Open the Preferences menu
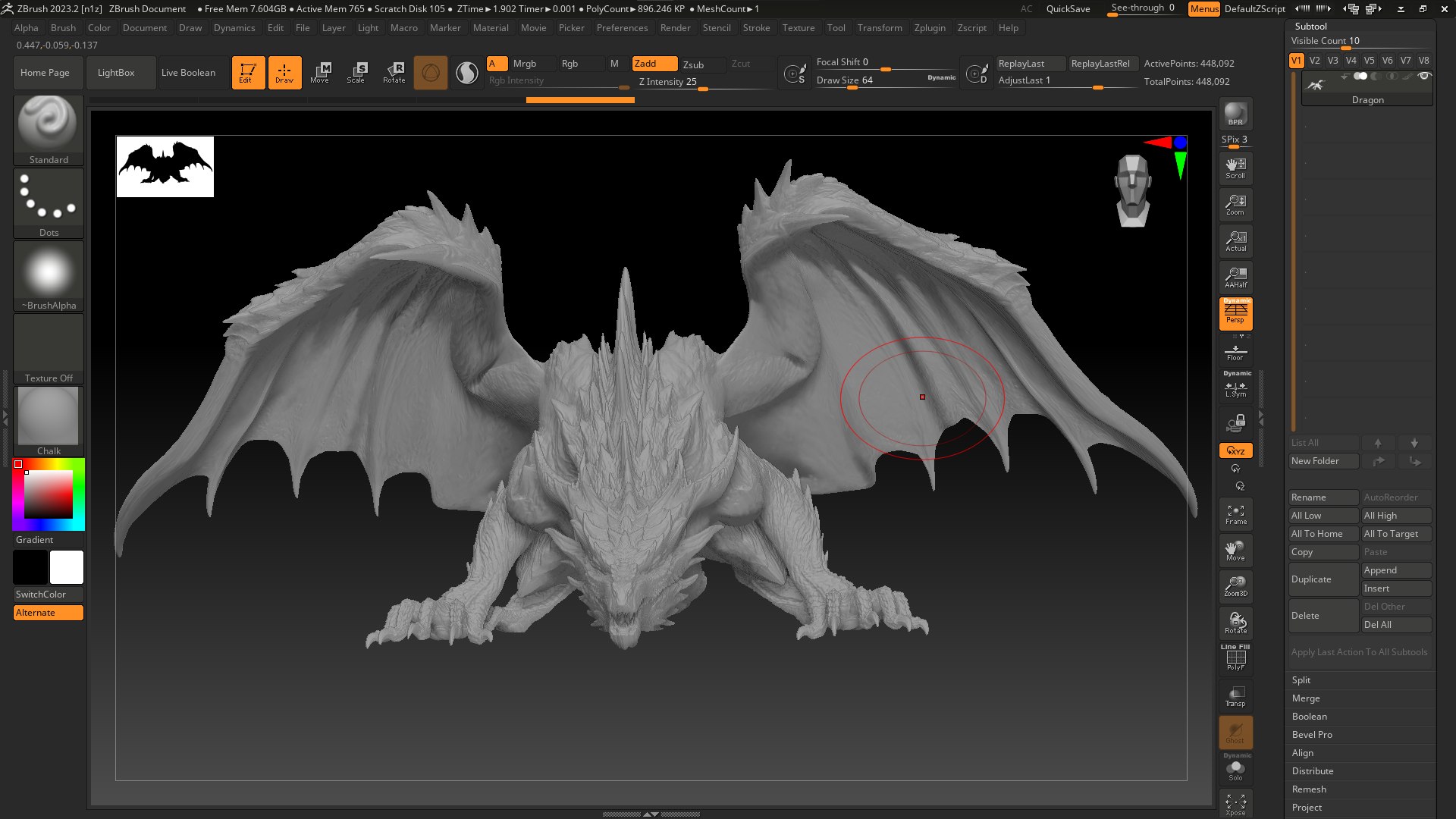Screen dimensions: 1456x819 622,28
